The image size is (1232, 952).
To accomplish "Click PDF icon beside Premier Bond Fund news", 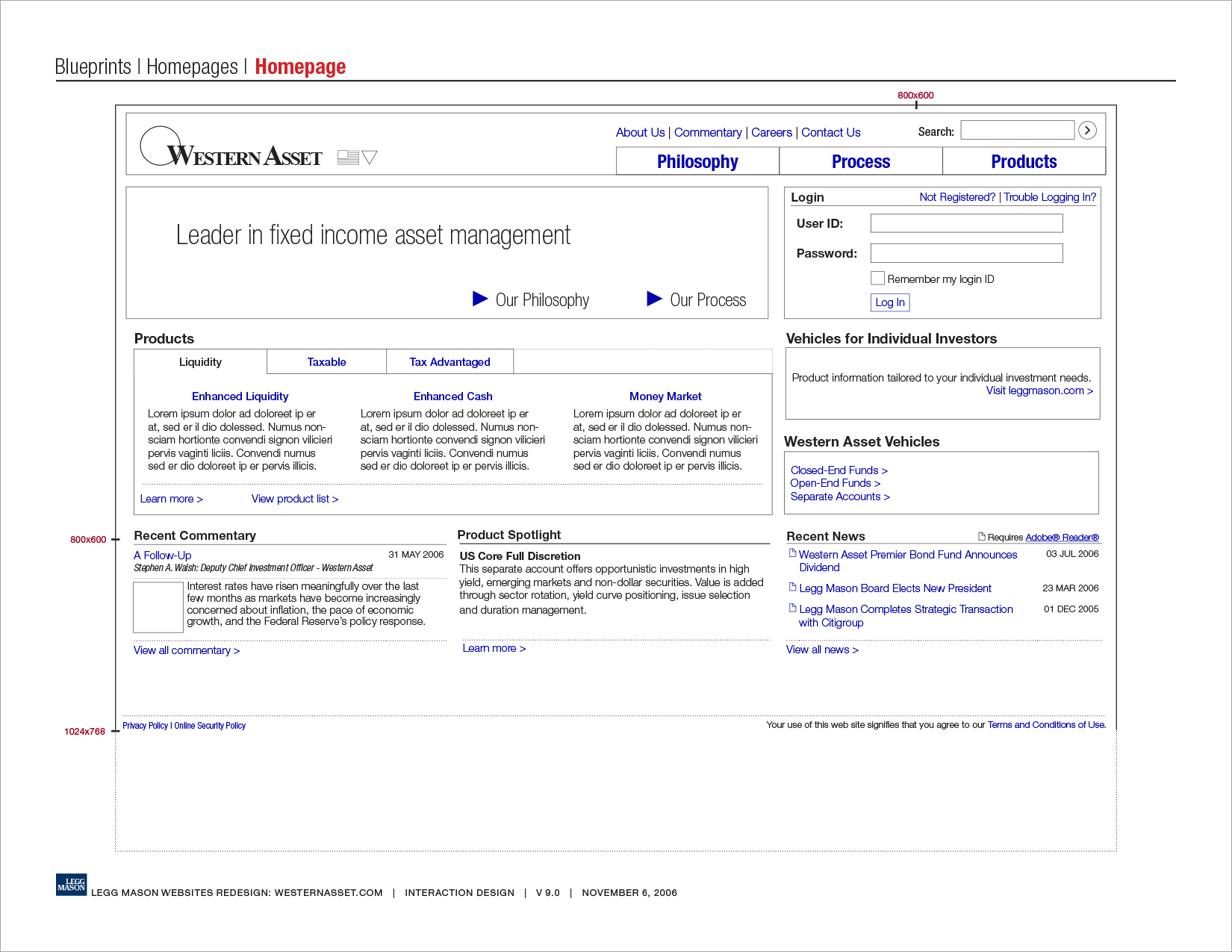I will click(793, 553).
